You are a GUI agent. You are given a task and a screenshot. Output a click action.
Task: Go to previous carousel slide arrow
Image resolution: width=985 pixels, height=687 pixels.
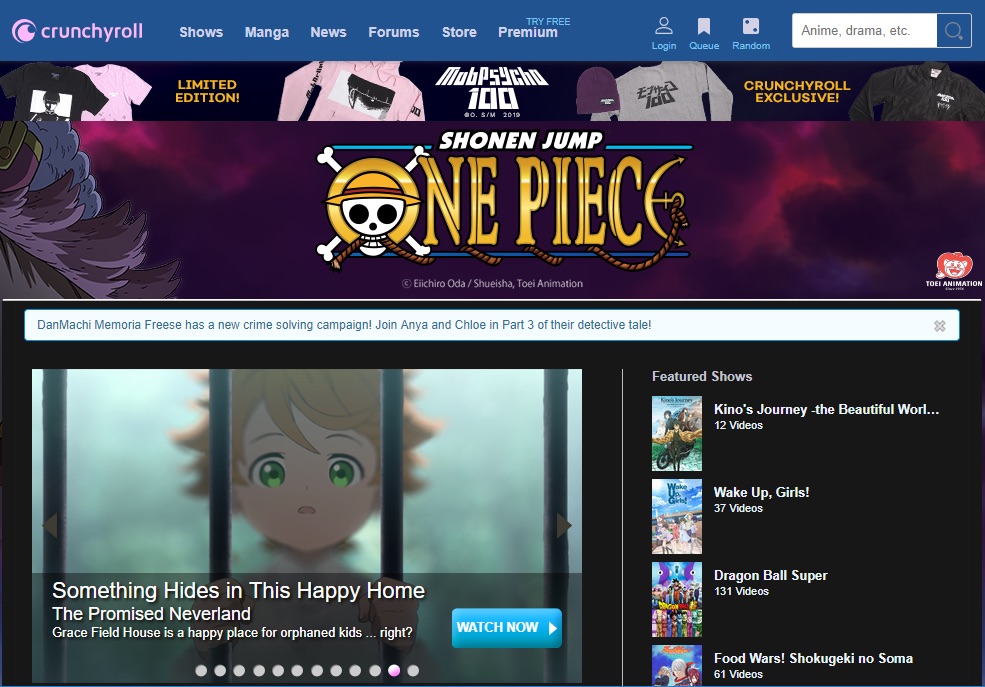click(x=50, y=526)
